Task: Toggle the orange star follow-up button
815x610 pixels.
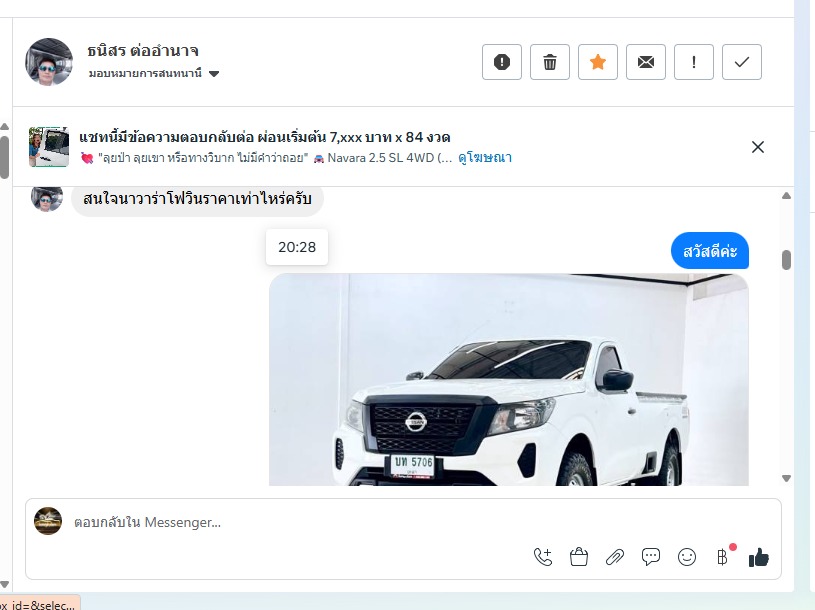Action: (x=598, y=62)
